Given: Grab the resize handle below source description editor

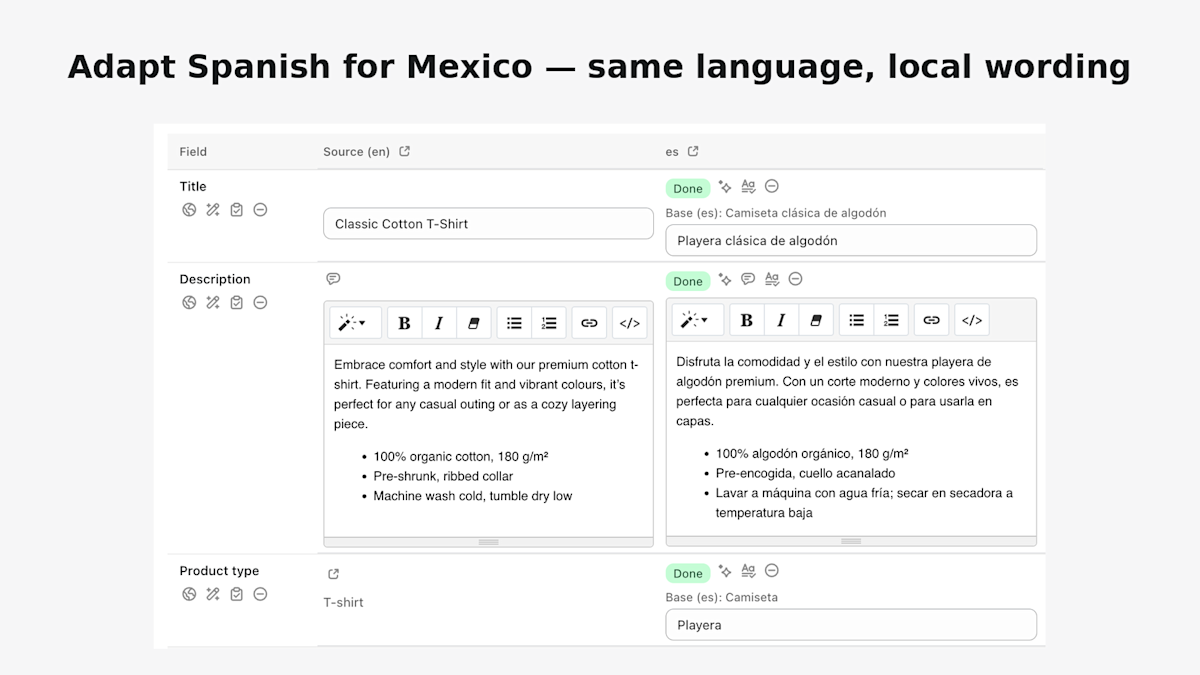Looking at the screenshot, I should click(x=488, y=542).
